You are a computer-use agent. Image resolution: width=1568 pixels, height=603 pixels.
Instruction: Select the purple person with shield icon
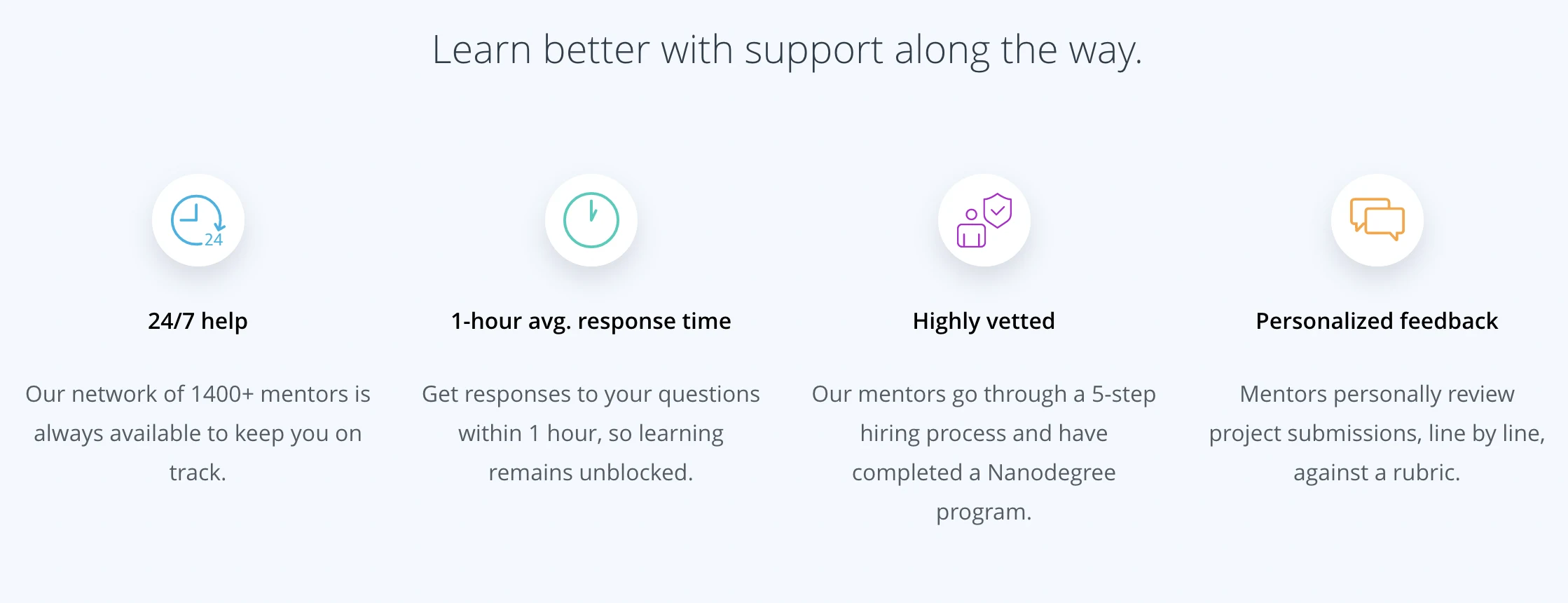tap(984, 220)
